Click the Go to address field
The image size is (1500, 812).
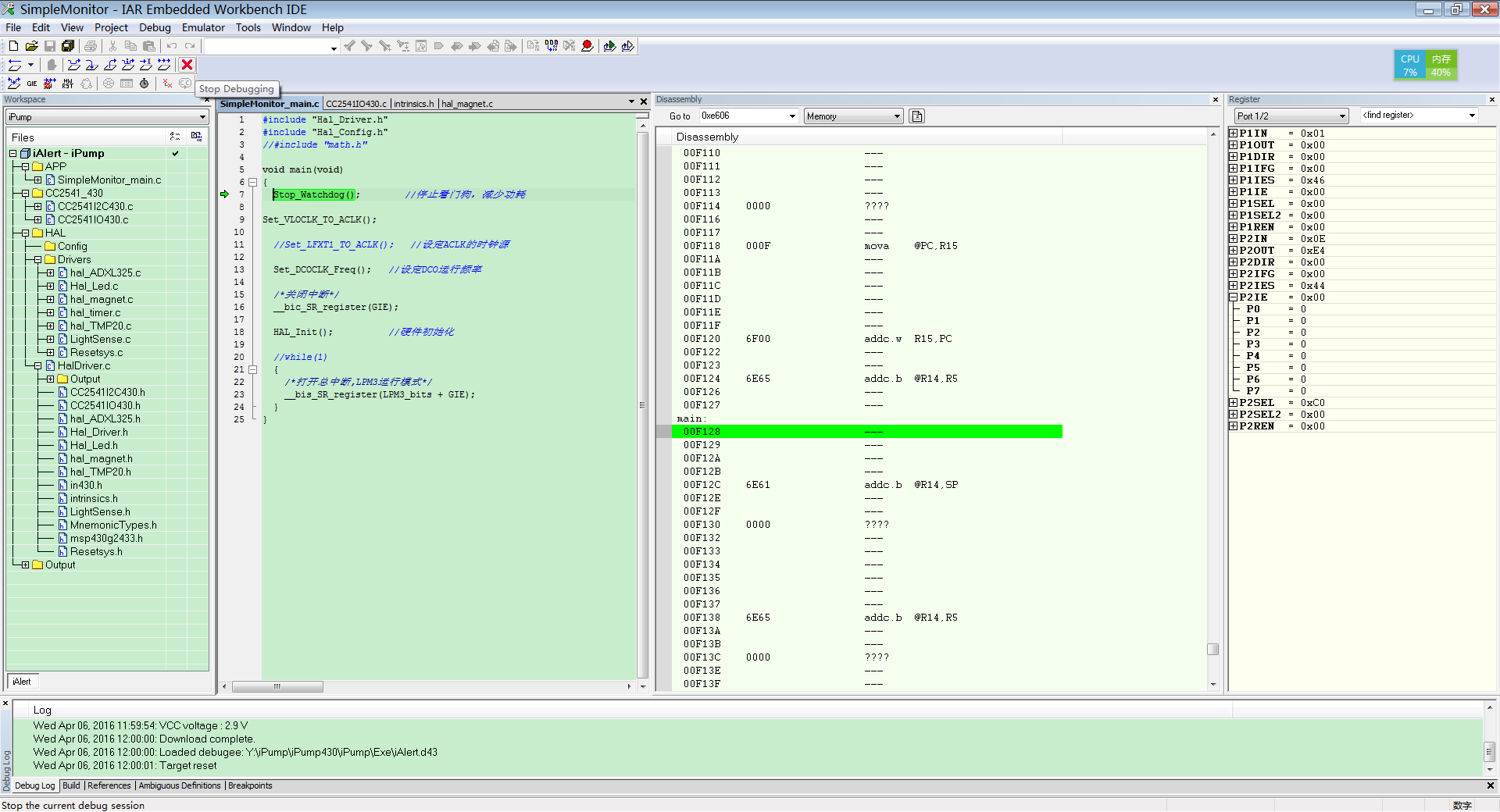coord(742,116)
